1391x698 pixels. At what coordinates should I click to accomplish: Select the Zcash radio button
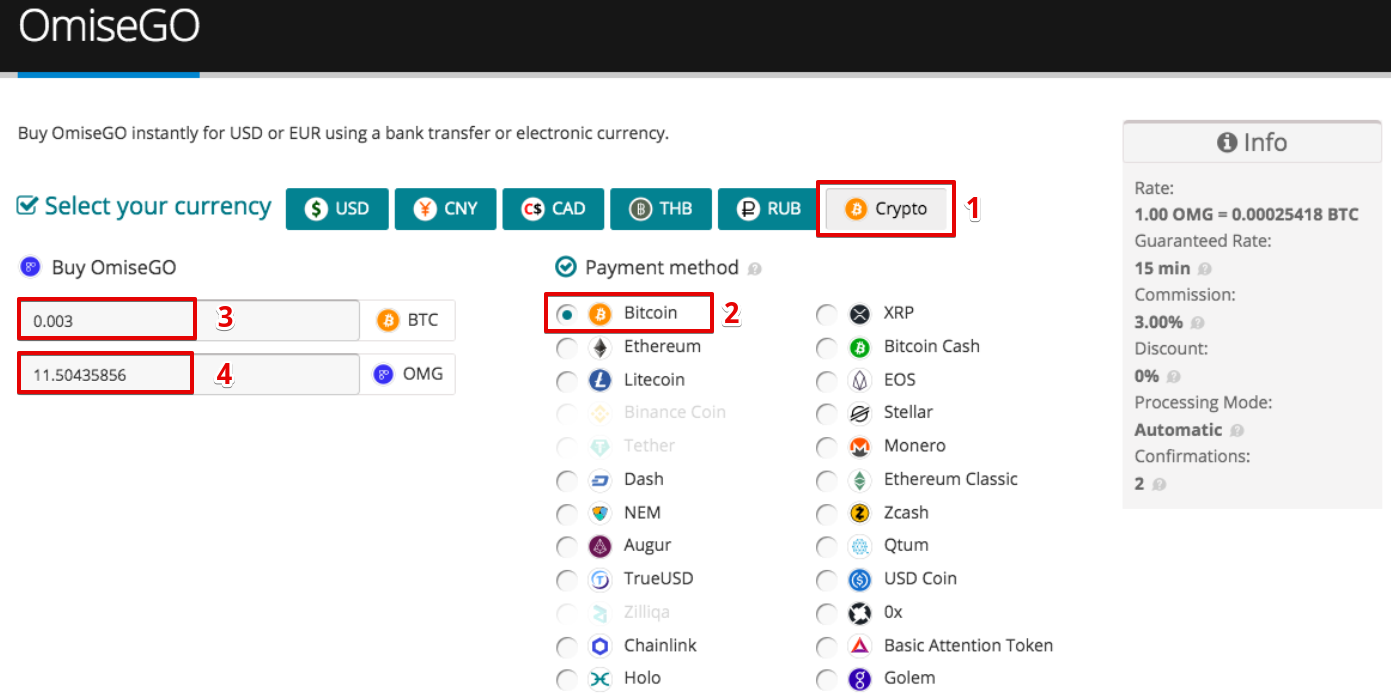tap(827, 514)
